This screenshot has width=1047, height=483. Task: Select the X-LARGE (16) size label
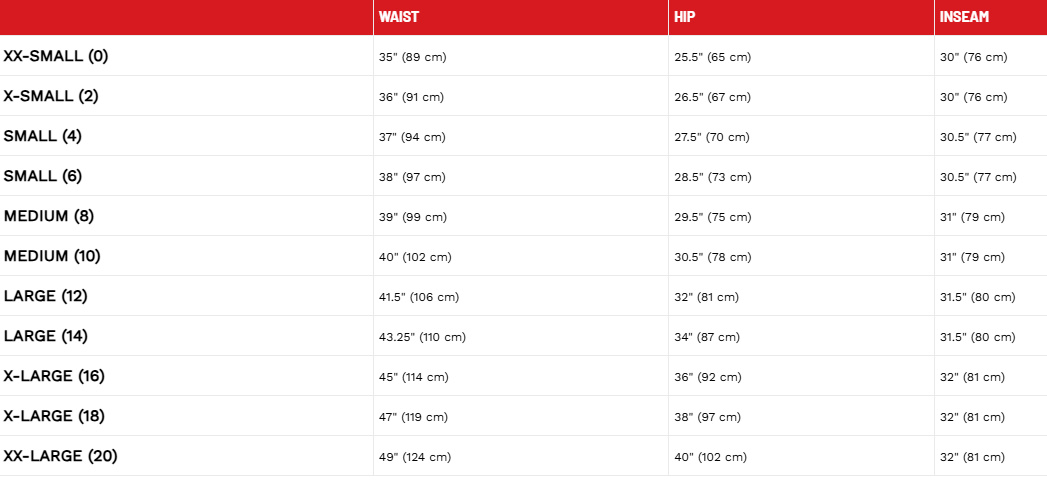pyautogui.click(x=54, y=376)
